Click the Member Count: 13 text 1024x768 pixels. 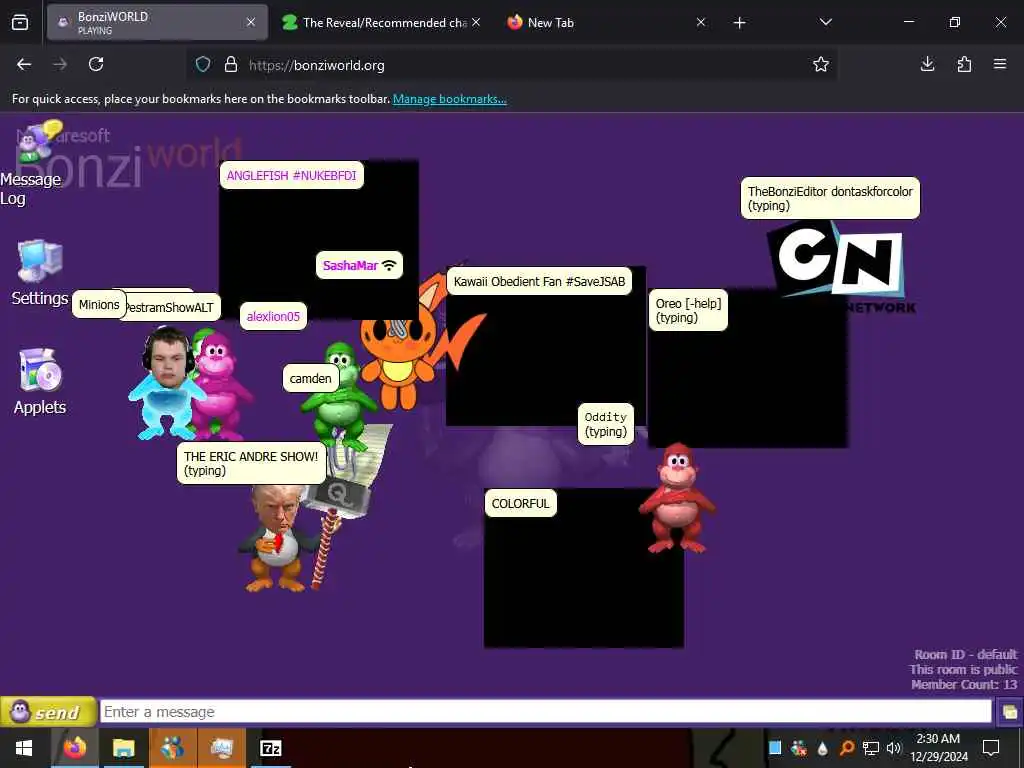(x=964, y=684)
